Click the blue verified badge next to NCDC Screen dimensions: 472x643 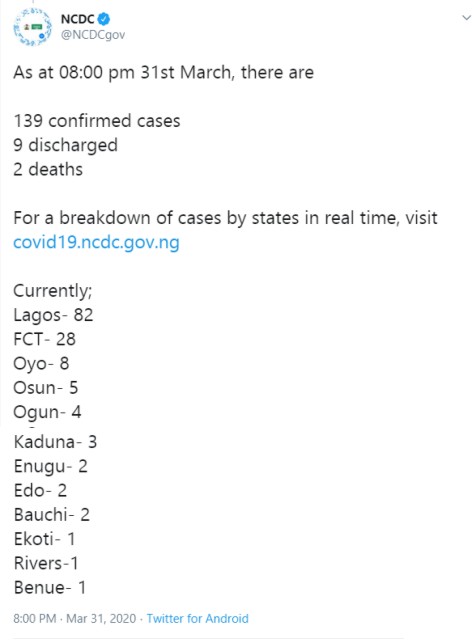[x=104, y=18]
